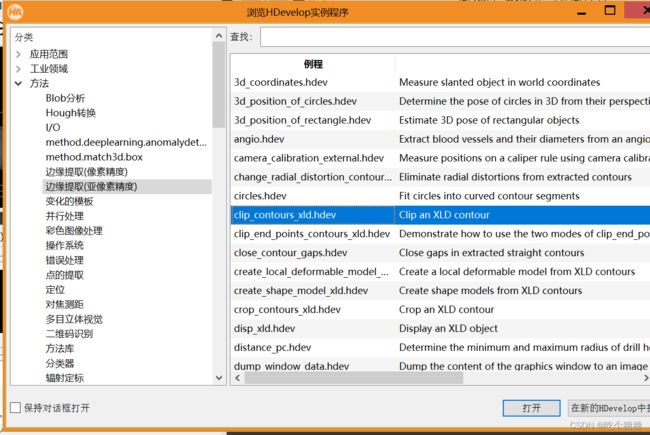The width and height of the screenshot is (650, 435).
Task: Select distance_pc.hdev example
Action: (272, 348)
